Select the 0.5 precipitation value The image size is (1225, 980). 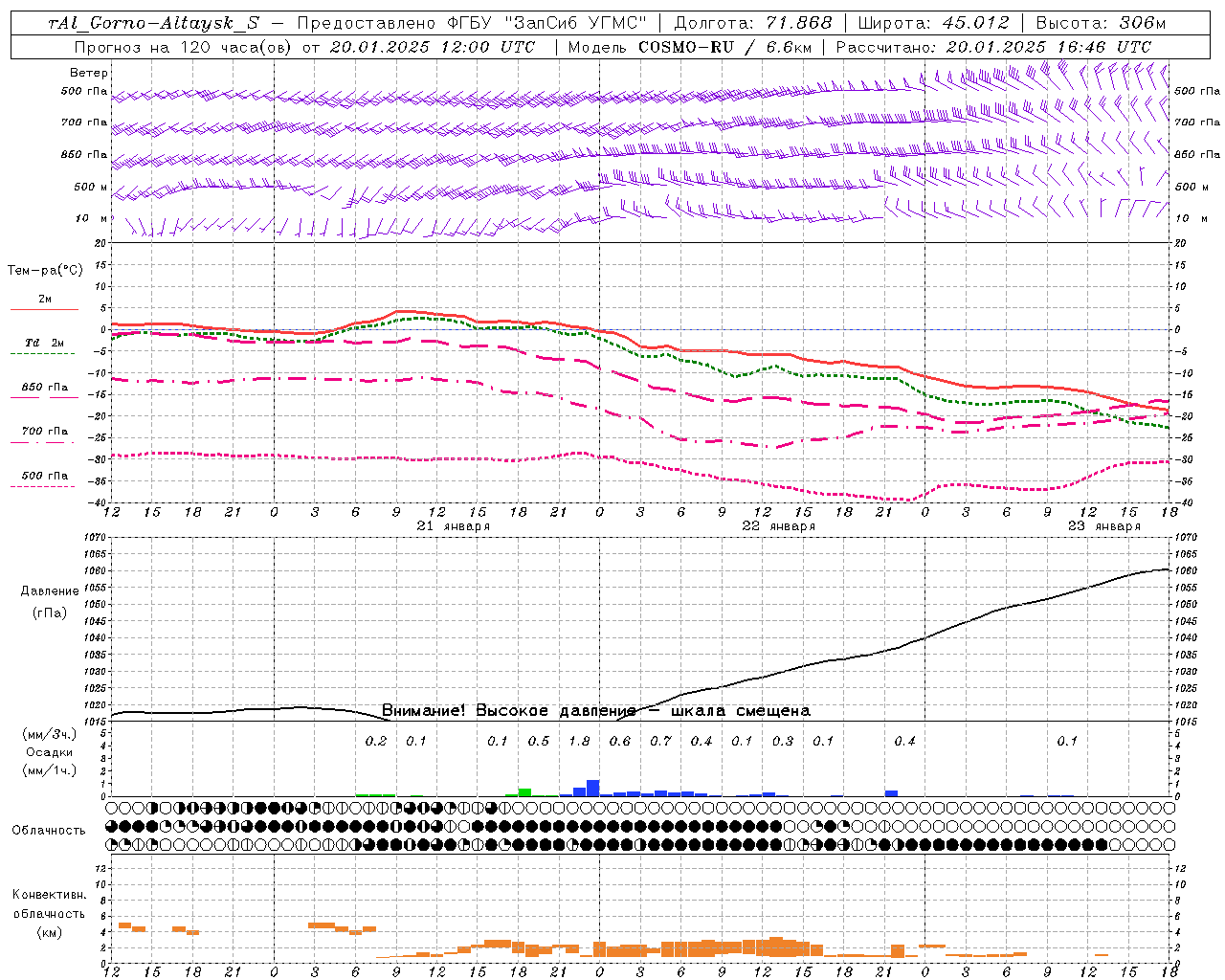tap(539, 742)
